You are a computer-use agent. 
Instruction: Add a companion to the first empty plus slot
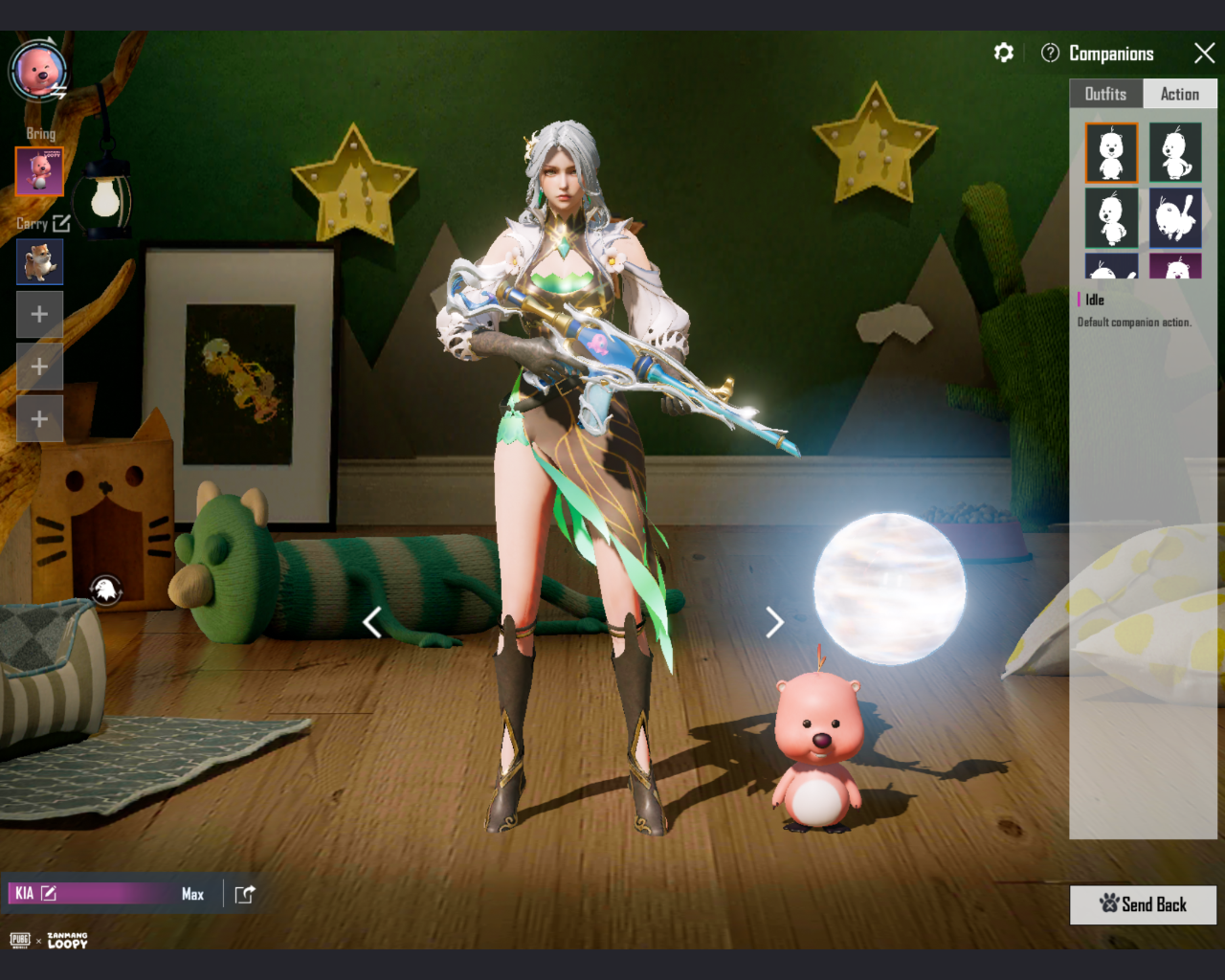39,314
